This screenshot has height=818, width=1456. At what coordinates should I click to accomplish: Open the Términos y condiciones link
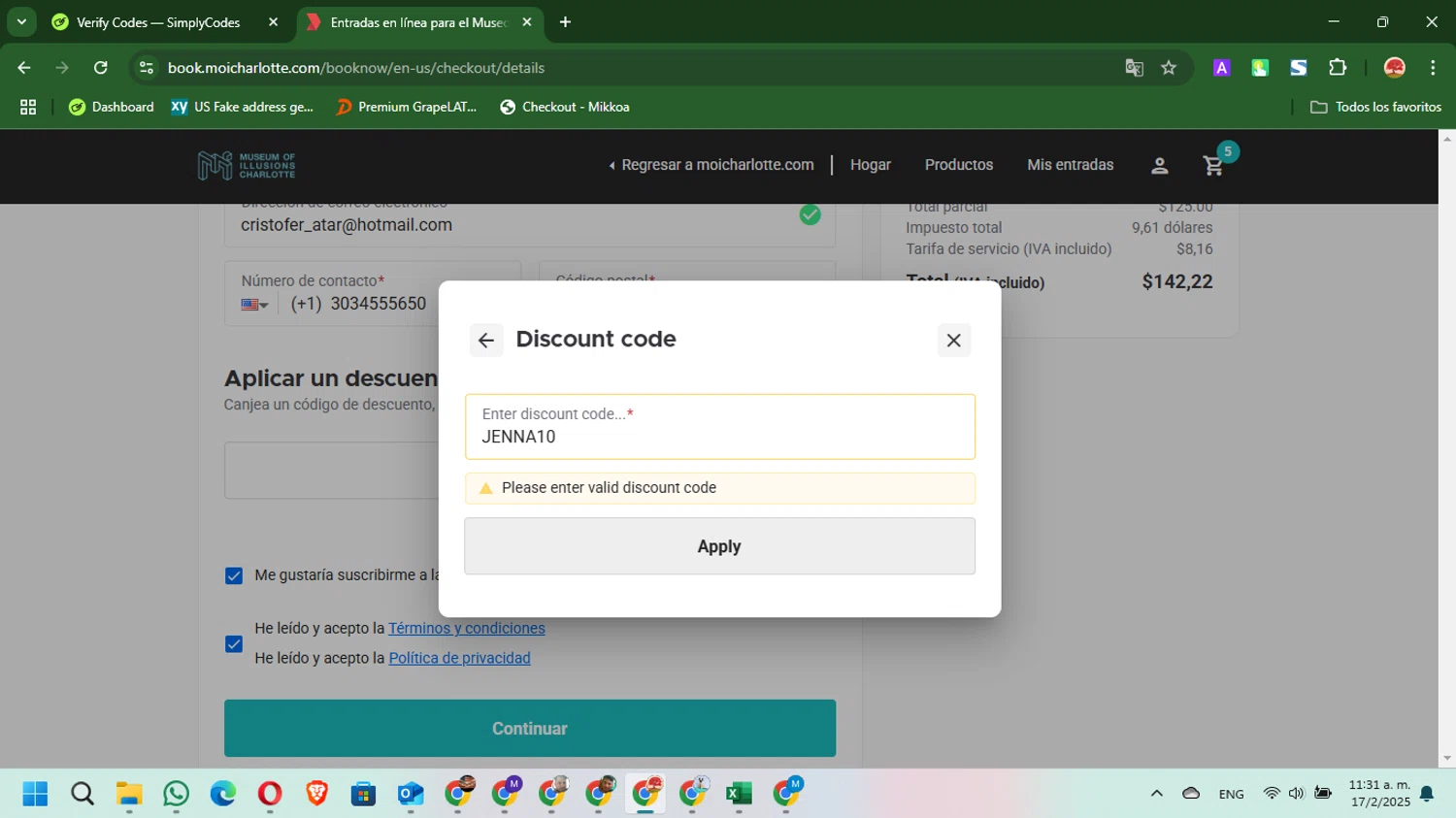(x=467, y=629)
